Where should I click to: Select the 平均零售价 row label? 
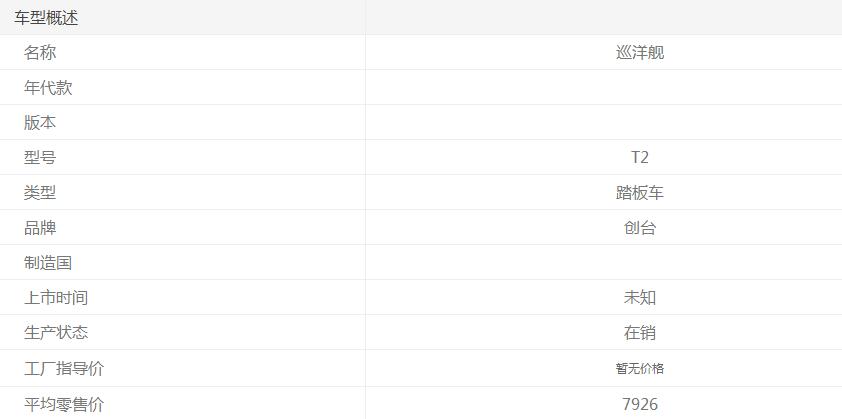64,405
